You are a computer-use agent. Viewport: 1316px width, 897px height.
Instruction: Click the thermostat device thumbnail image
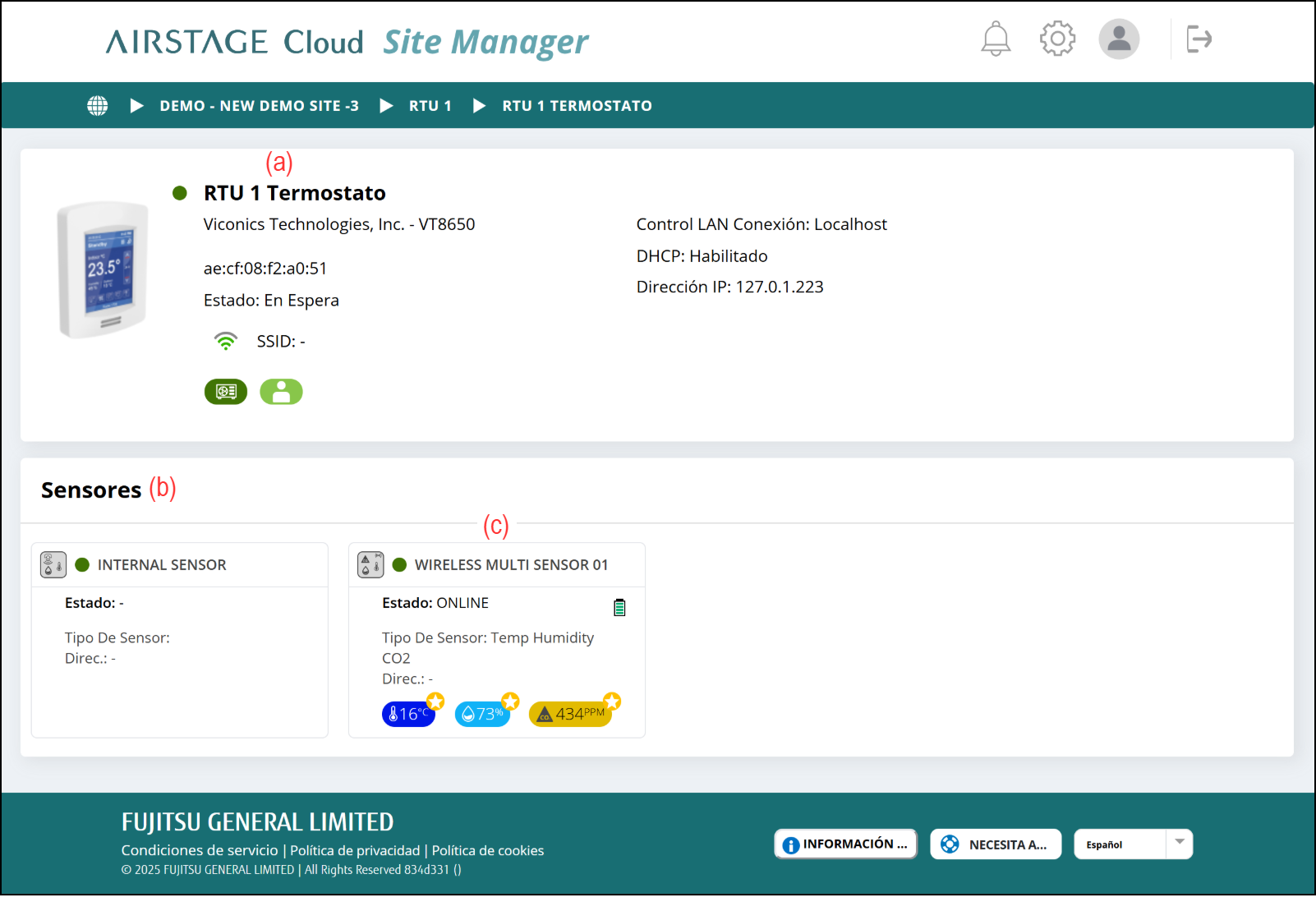103,269
